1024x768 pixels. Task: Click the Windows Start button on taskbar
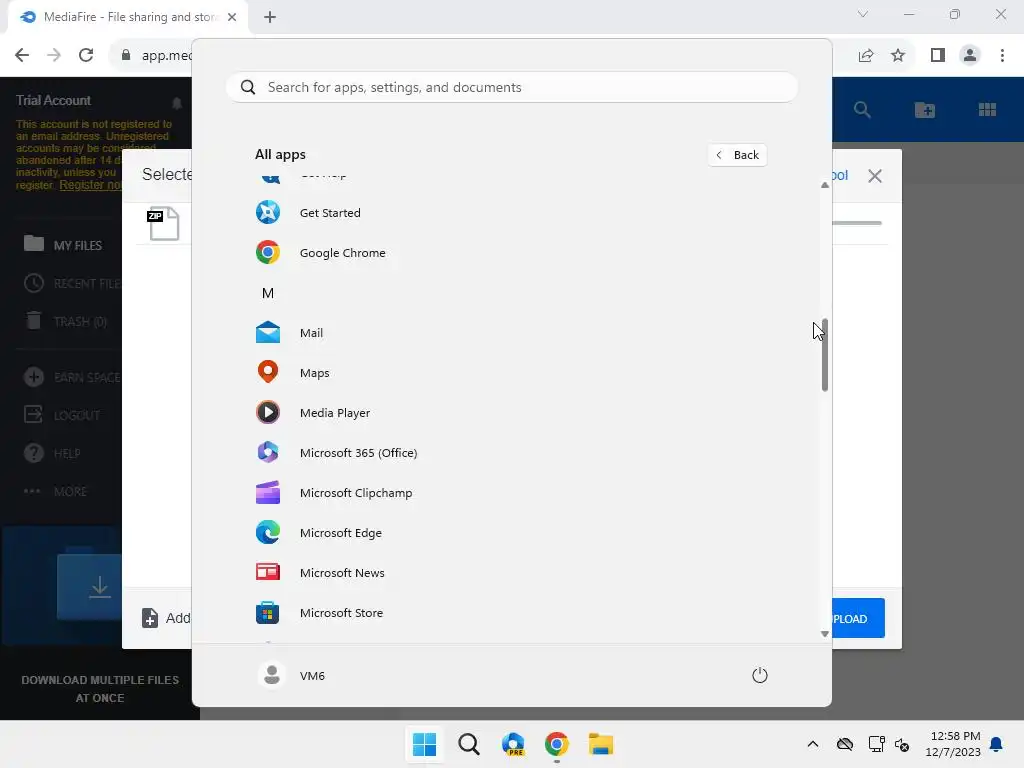click(x=424, y=744)
